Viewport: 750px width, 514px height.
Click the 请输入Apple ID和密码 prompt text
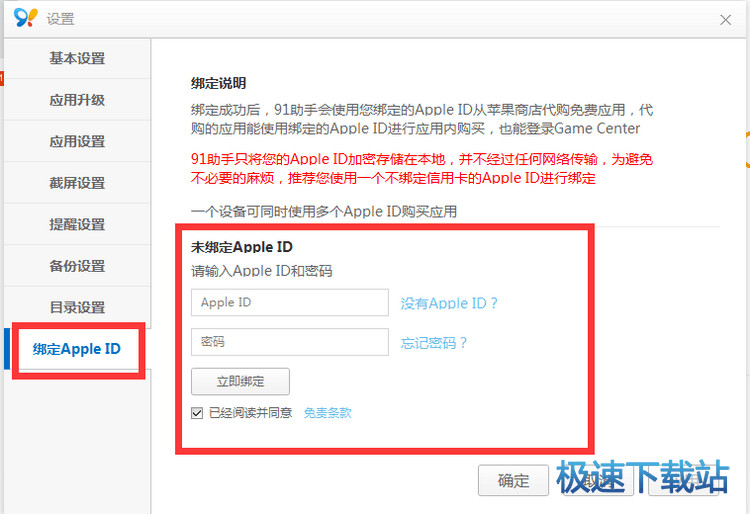262,271
